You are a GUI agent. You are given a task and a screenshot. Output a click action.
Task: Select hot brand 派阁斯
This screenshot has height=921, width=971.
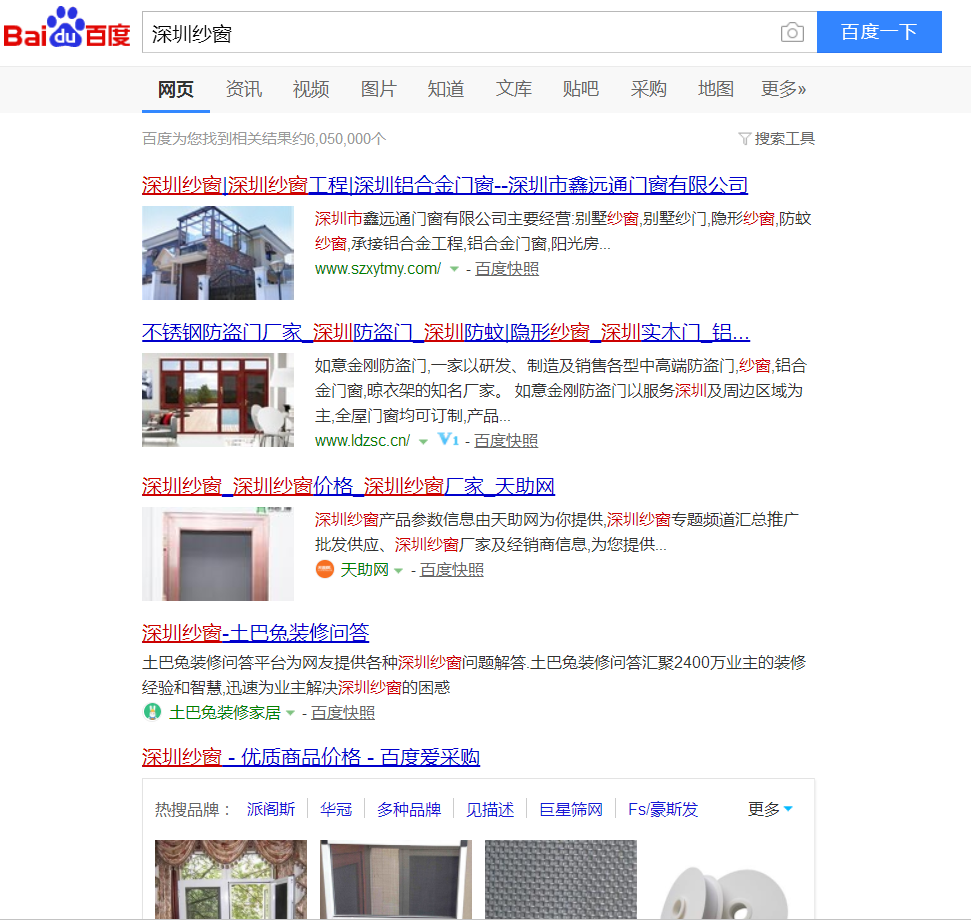tap(271, 810)
